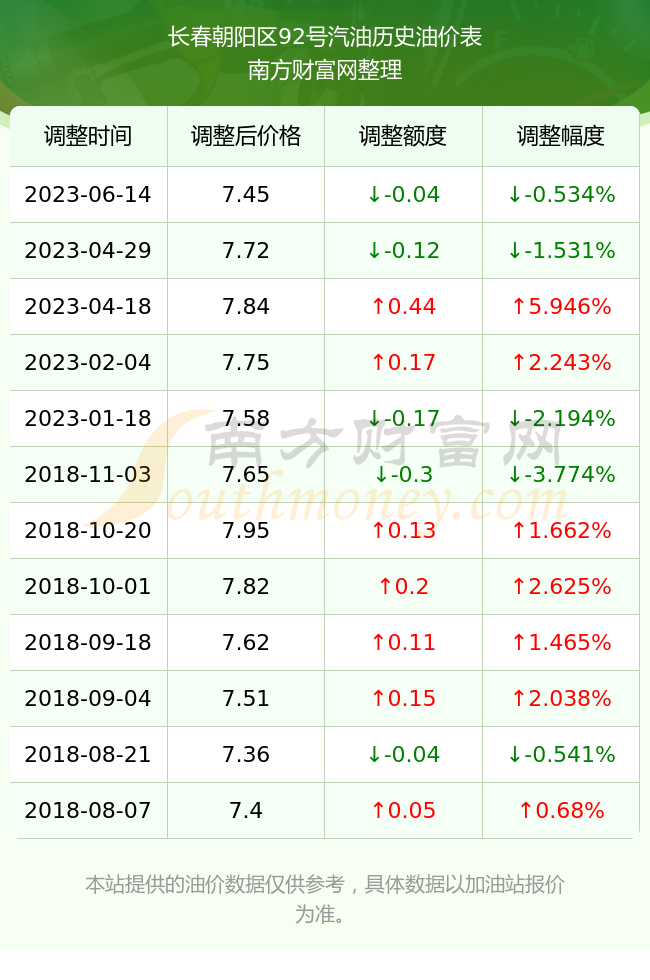Click the ↑2.038% percentage cell
The width and height of the screenshot is (650, 980).
tap(561, 698)
